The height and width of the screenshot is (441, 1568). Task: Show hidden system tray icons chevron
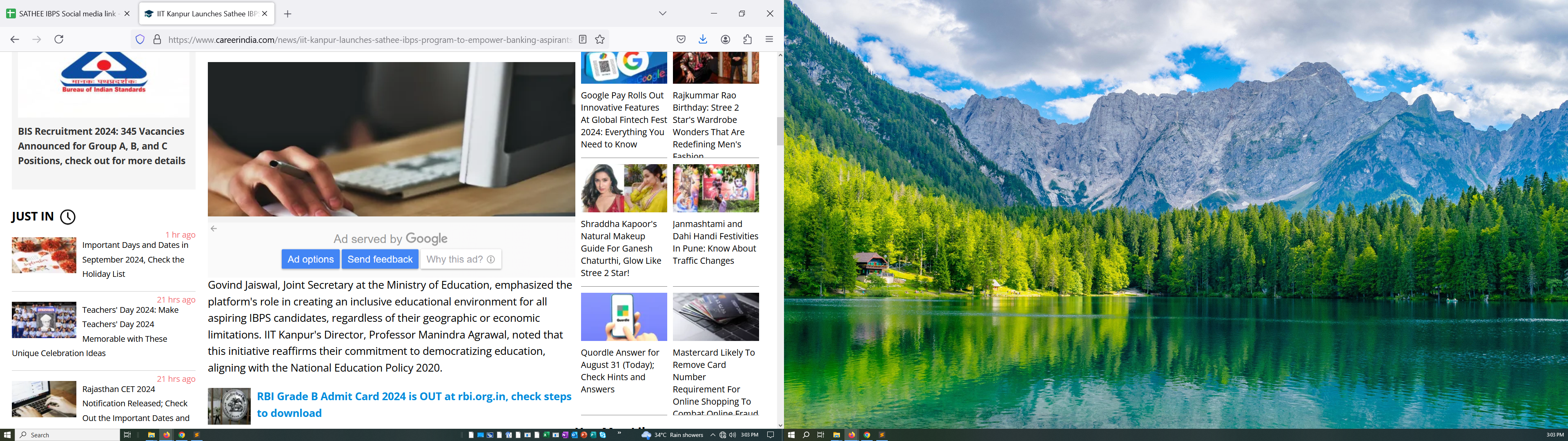[x=713, y=435]
